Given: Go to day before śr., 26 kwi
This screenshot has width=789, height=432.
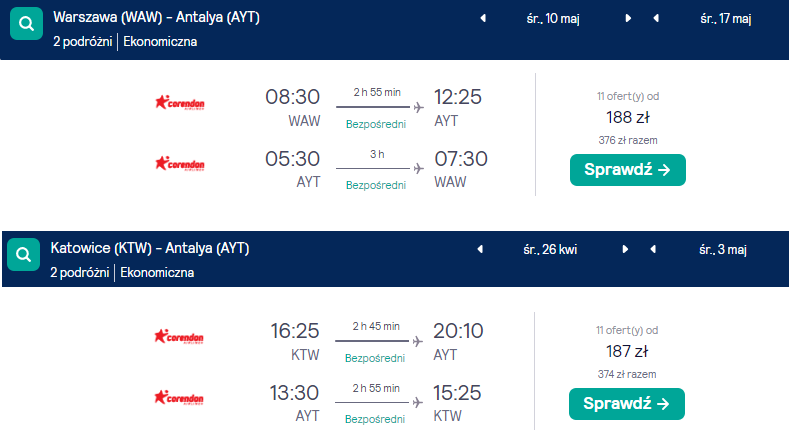Looking at the screenshot, I should pos(480,249).
